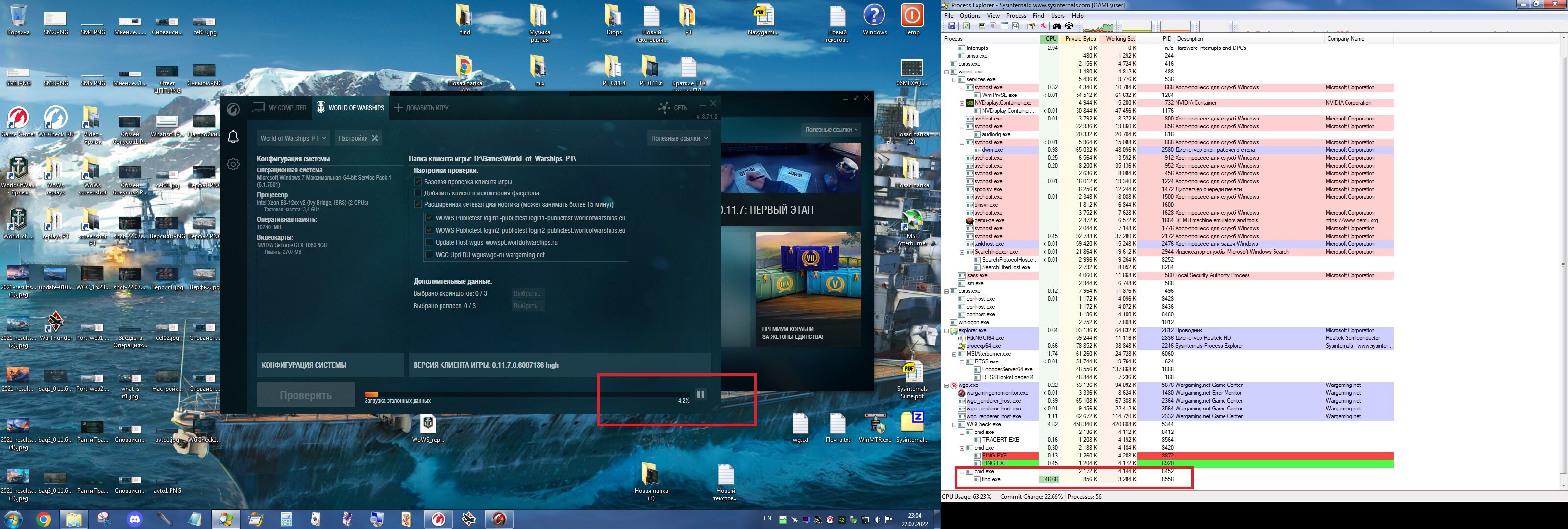Toggle WOWS Publictest login1-publictest checkbox
Screen dimensions: 1568x529
(429, 218)
